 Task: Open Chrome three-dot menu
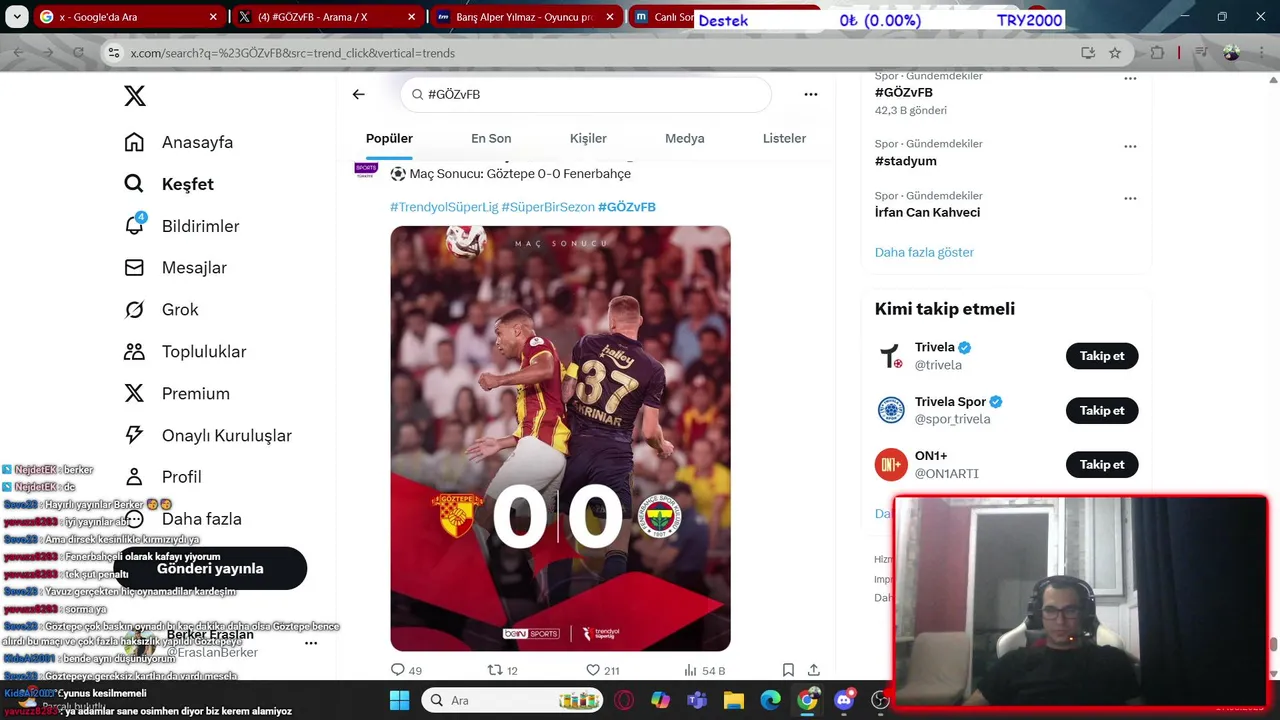pyautogui.click(x=1260, y=53)
